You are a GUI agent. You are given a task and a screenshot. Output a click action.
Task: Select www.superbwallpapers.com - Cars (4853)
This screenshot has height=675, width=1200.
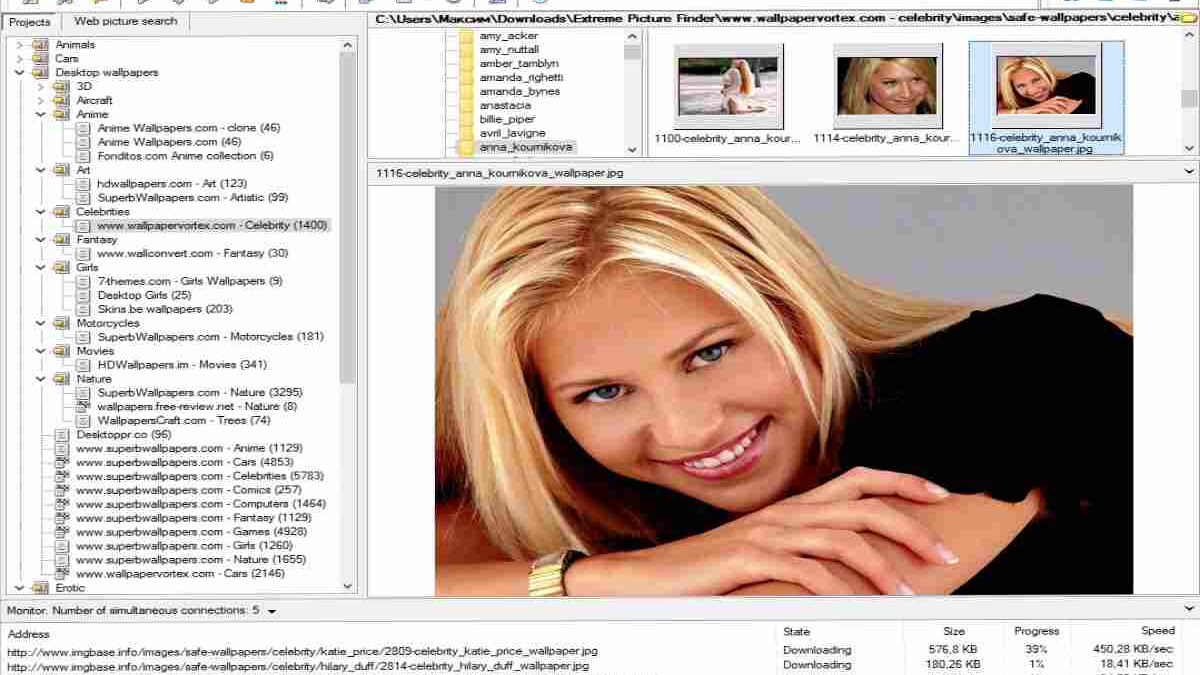tap(185, 463)
